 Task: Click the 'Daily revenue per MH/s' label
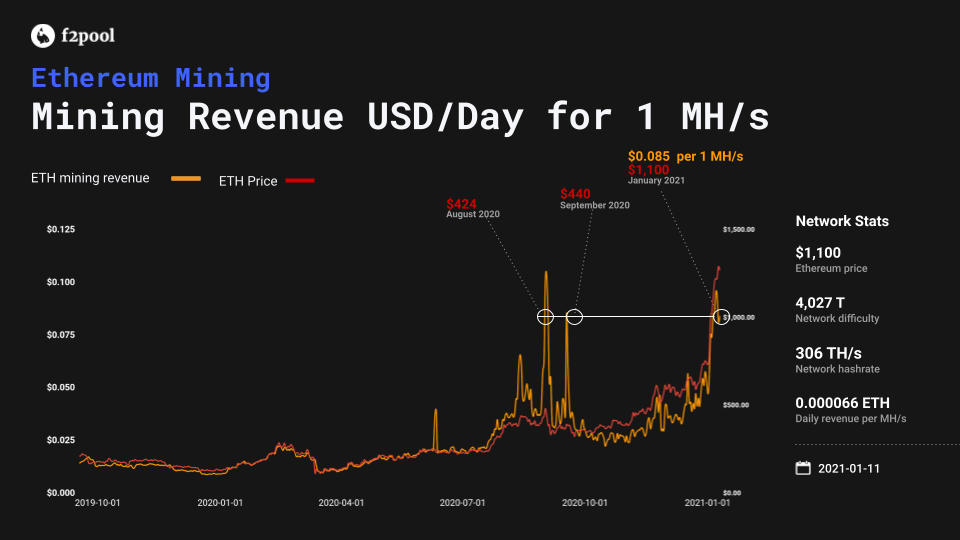(x=850, y=419)
